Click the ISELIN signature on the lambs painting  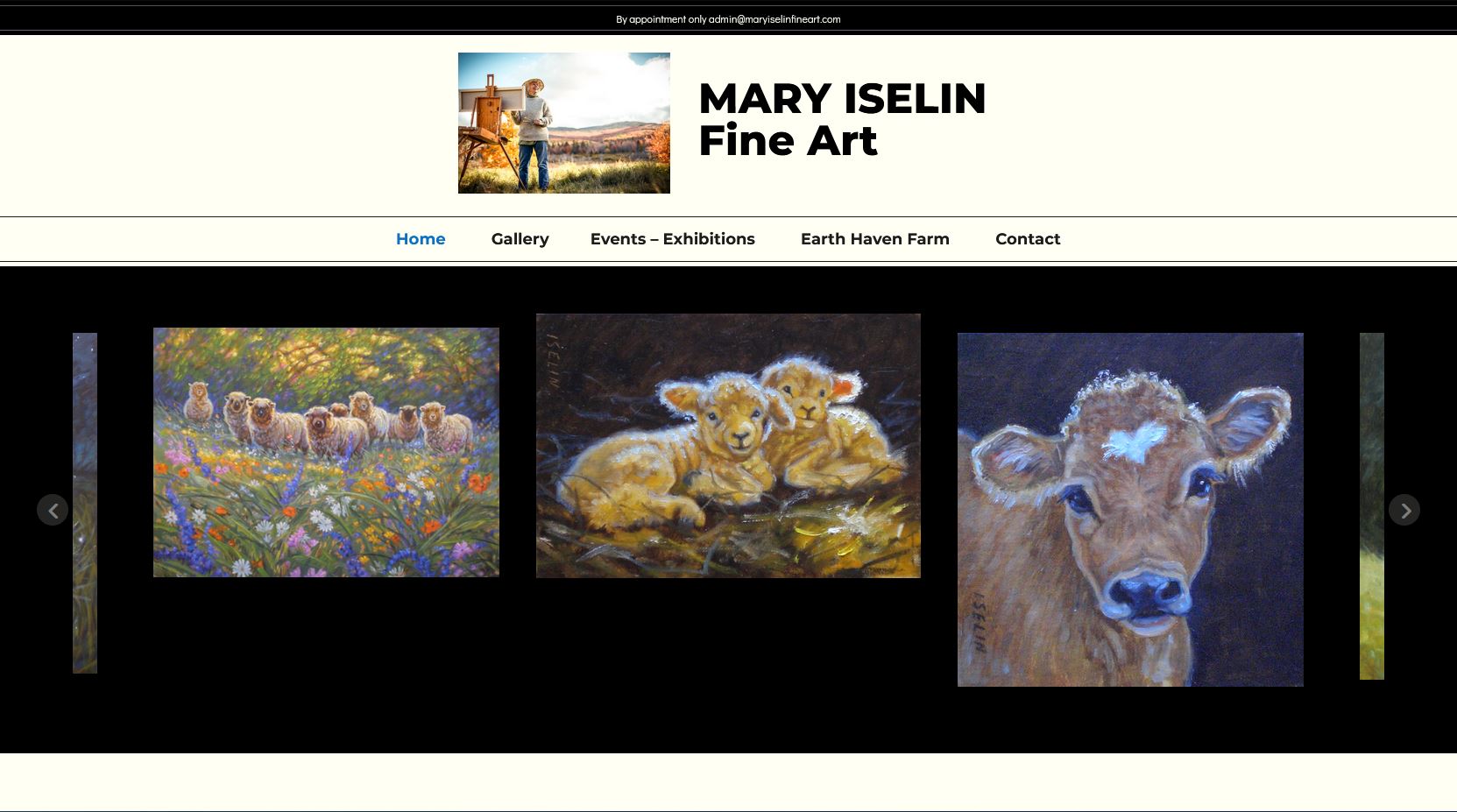(x=554, y=360)
